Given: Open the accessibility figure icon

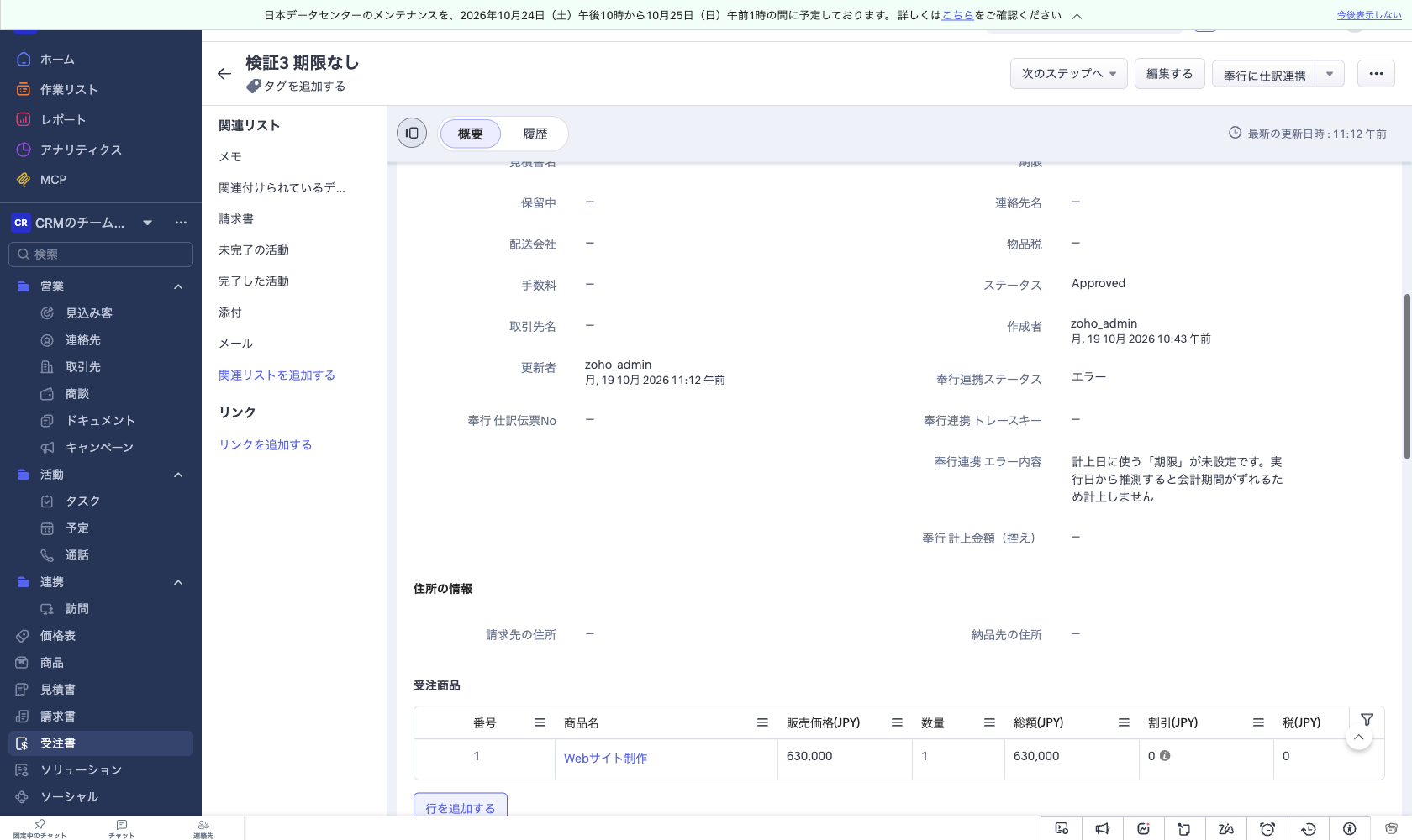Looking at the screenshot, I should pyautogui.click(x=1350, y=828).
